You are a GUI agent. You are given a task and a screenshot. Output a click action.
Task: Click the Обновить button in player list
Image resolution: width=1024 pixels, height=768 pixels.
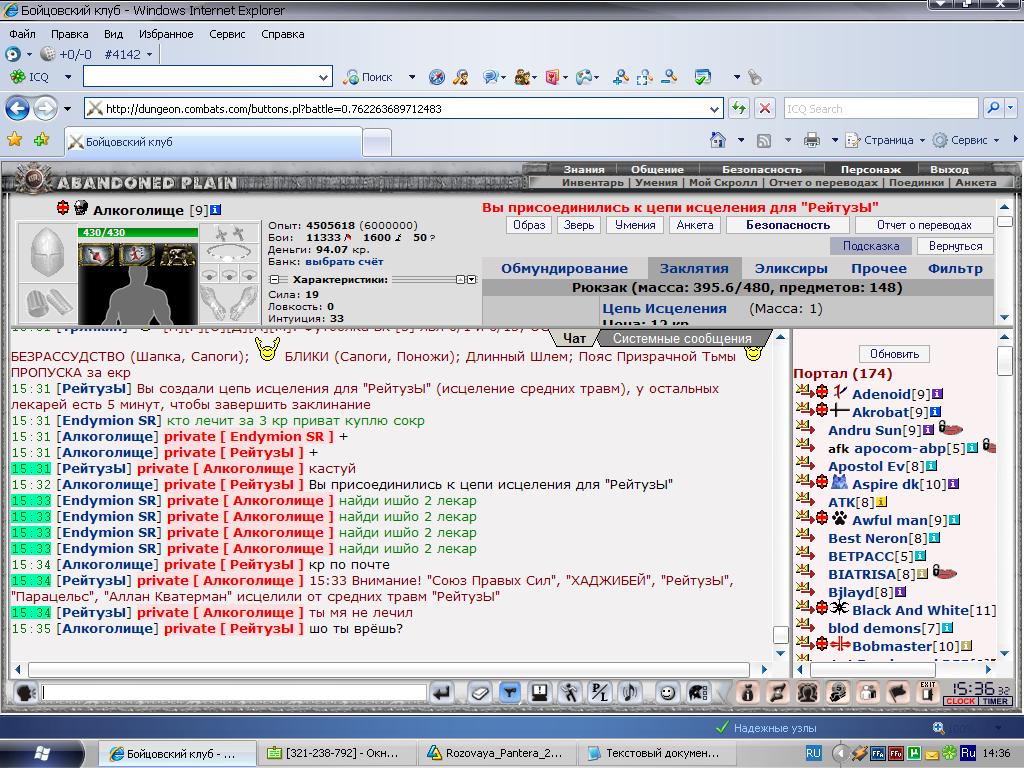pyautogui.click(x=894, y=354)
